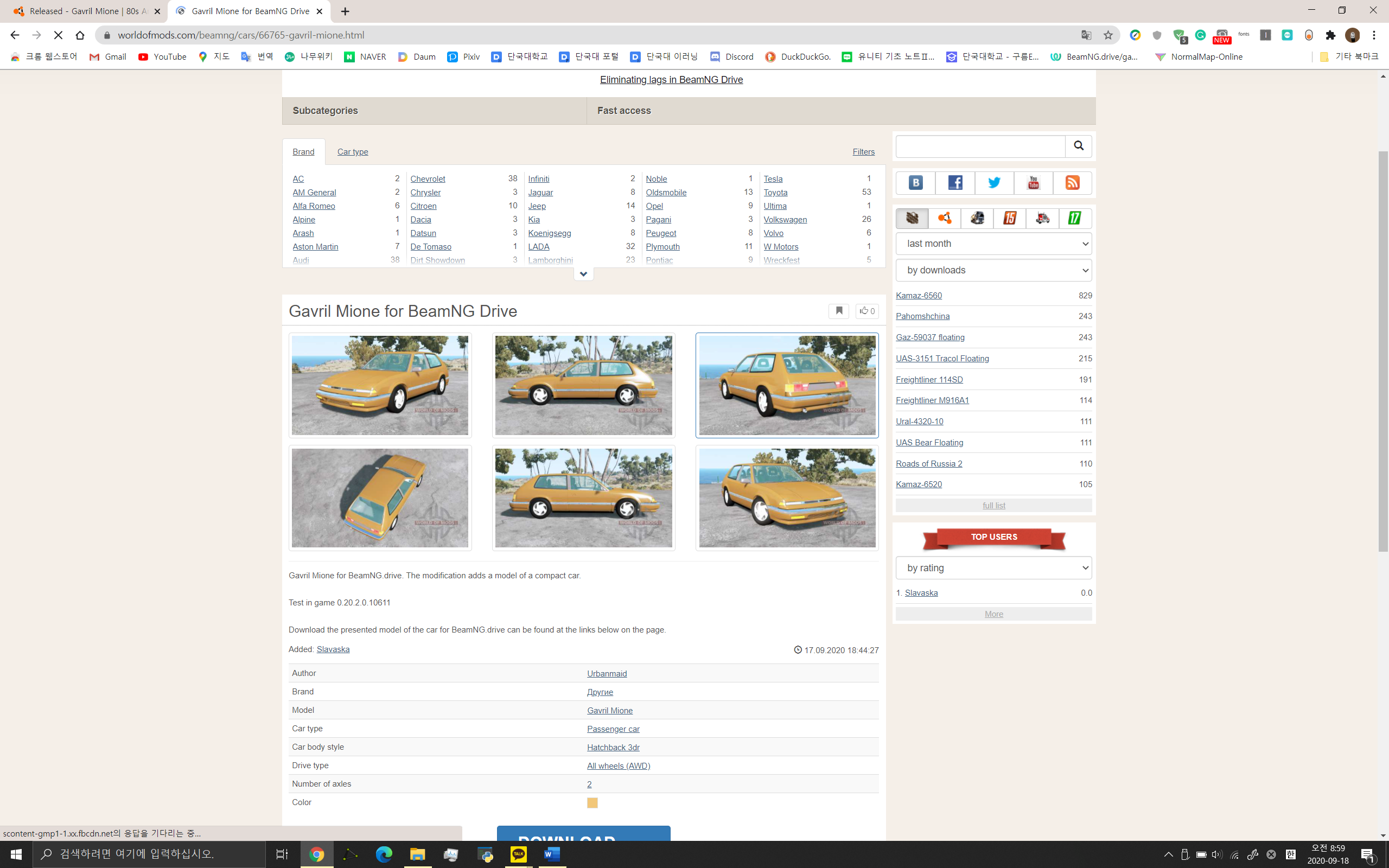1389x868 pixels.
Task: Open the Toyota brand link
Action: (775, 192)
